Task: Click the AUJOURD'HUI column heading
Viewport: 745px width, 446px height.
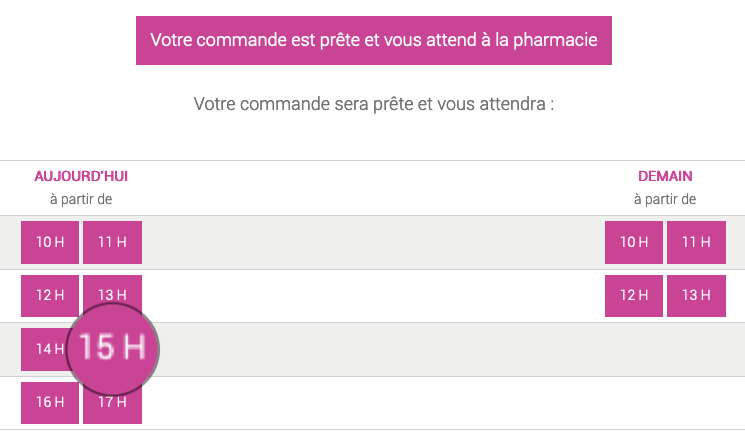Action: tap(81, 176)
